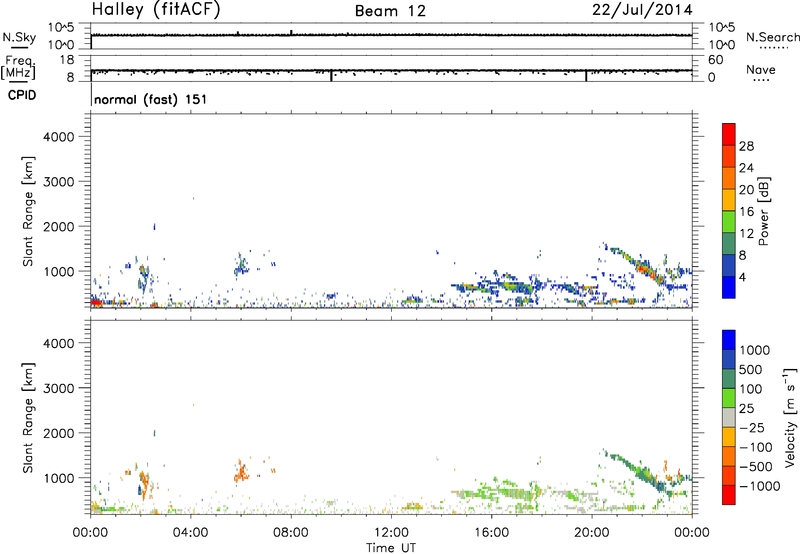800x554 pixels.
Task: Click the power panel 'Slant Range [km]' label
Action: click(x=28, y=211)
